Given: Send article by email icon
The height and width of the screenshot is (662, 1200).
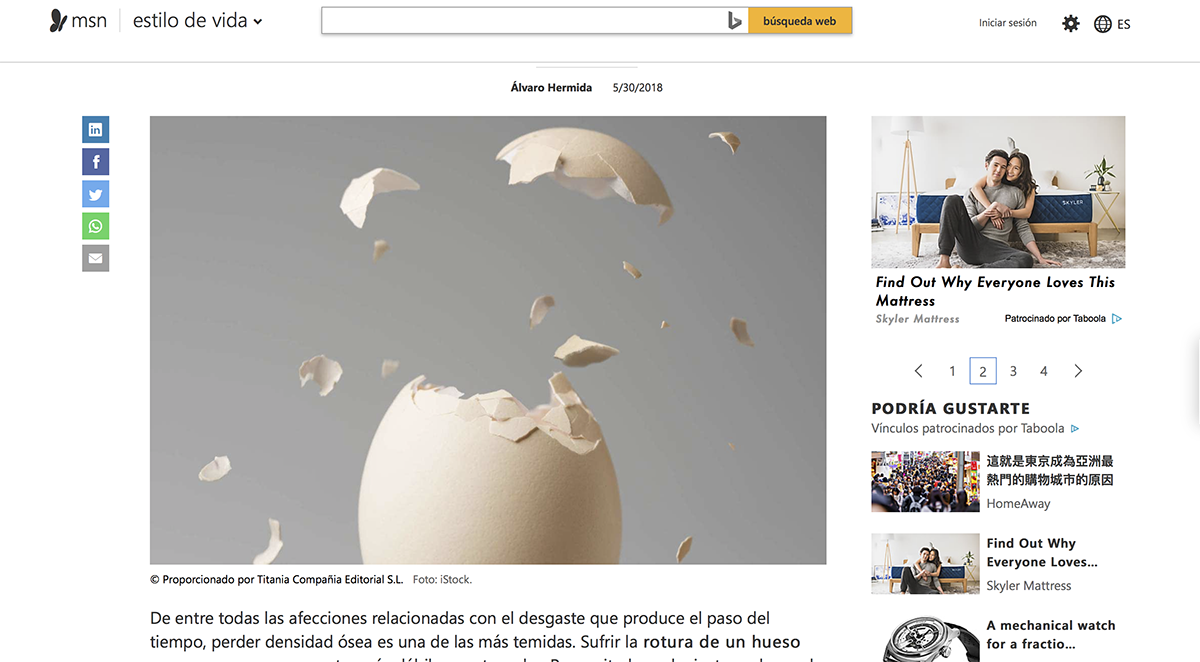Looking at the screenshot, I should (x=95, y=258).
